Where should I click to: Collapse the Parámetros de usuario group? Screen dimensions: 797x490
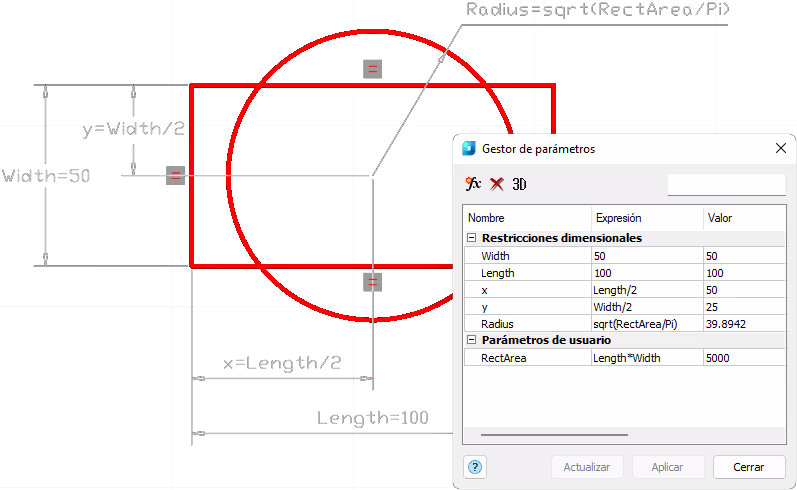tap(471, 340)
